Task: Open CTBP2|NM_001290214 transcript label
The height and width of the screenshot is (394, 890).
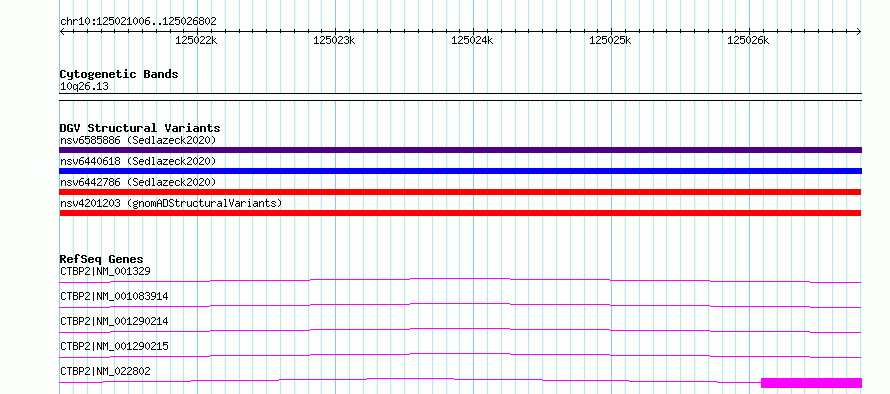Action: click(114, 321)
